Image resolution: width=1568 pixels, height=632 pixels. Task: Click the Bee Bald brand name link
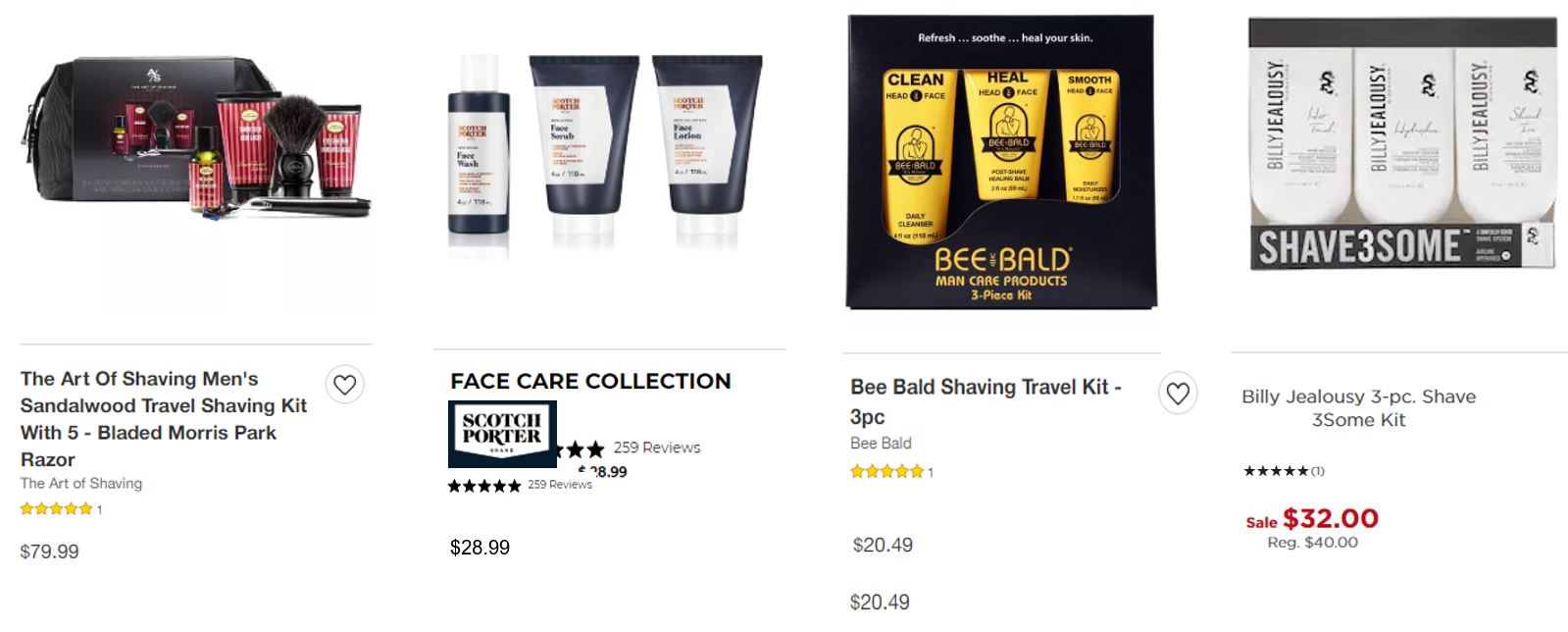tap(881, 443)
